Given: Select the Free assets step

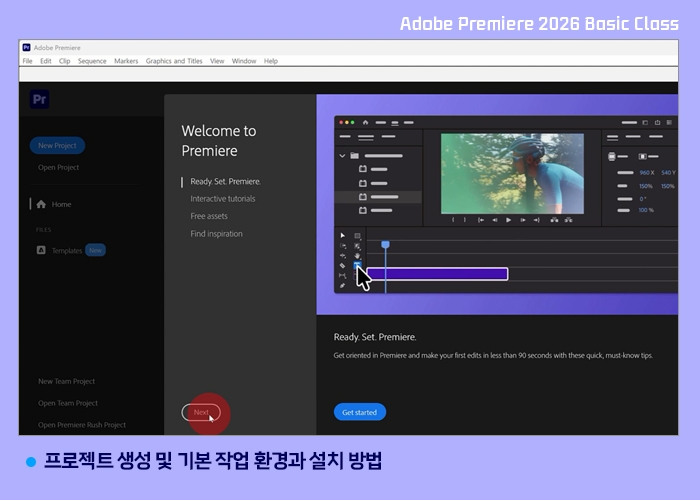Looking at the screenshot, I should click(x=209, y=216).
